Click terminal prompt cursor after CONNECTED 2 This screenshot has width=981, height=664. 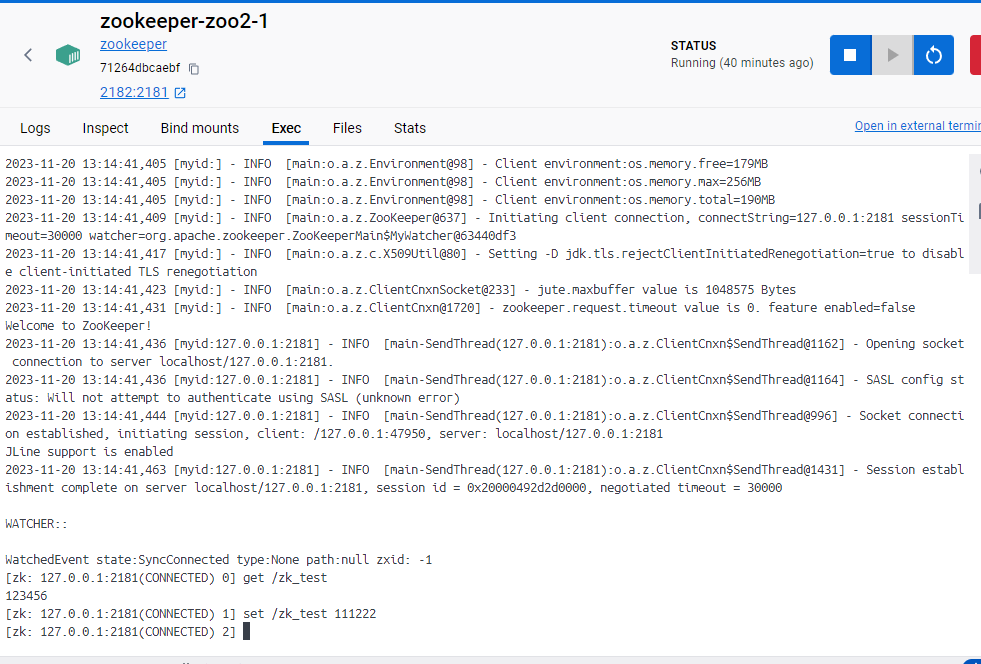[247, 631]
